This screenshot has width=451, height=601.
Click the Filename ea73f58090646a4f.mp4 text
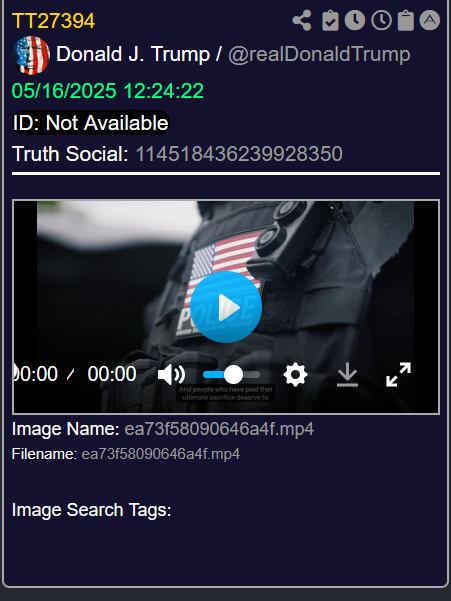[161, 454]
